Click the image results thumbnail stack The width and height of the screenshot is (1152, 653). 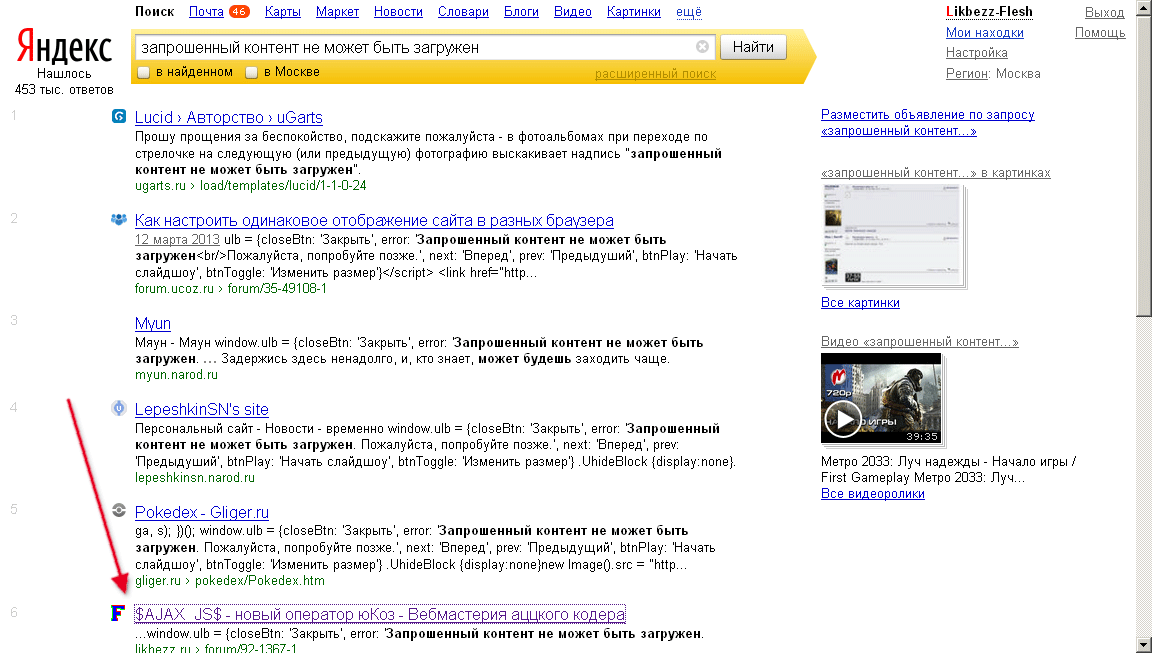click(x=893, y=236)
